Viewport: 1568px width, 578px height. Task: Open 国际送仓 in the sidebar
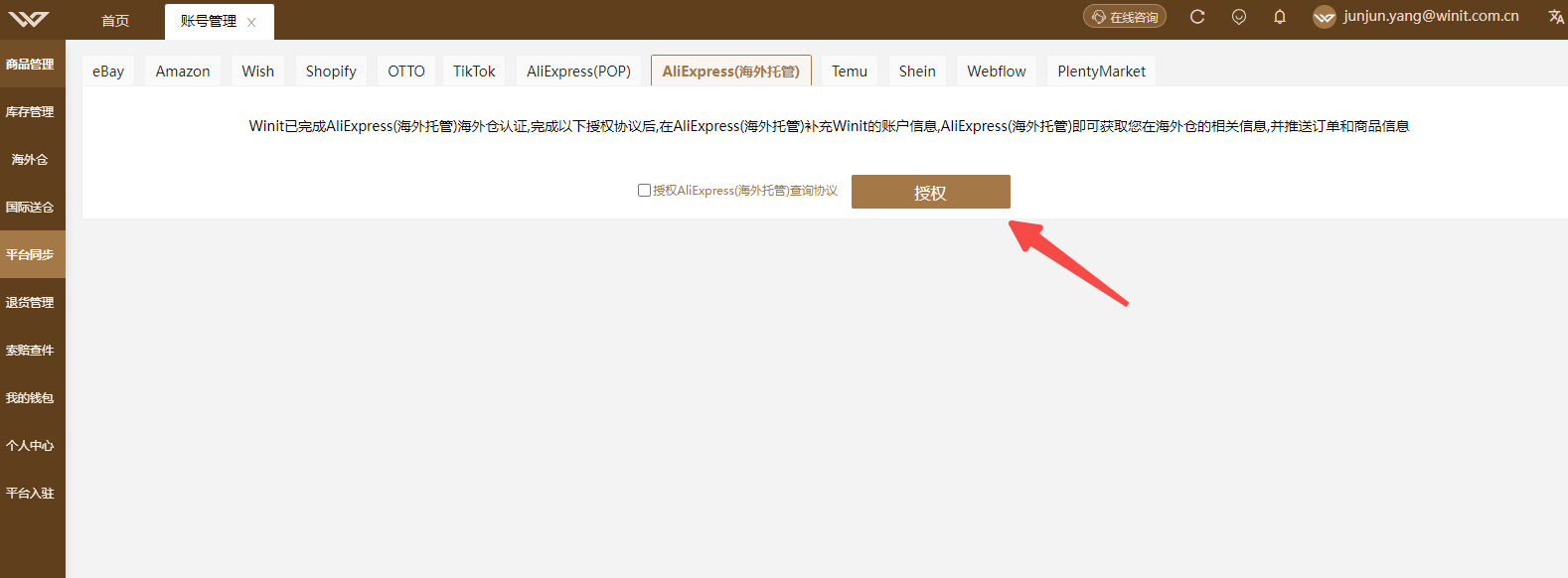click(x=33, y=207)
